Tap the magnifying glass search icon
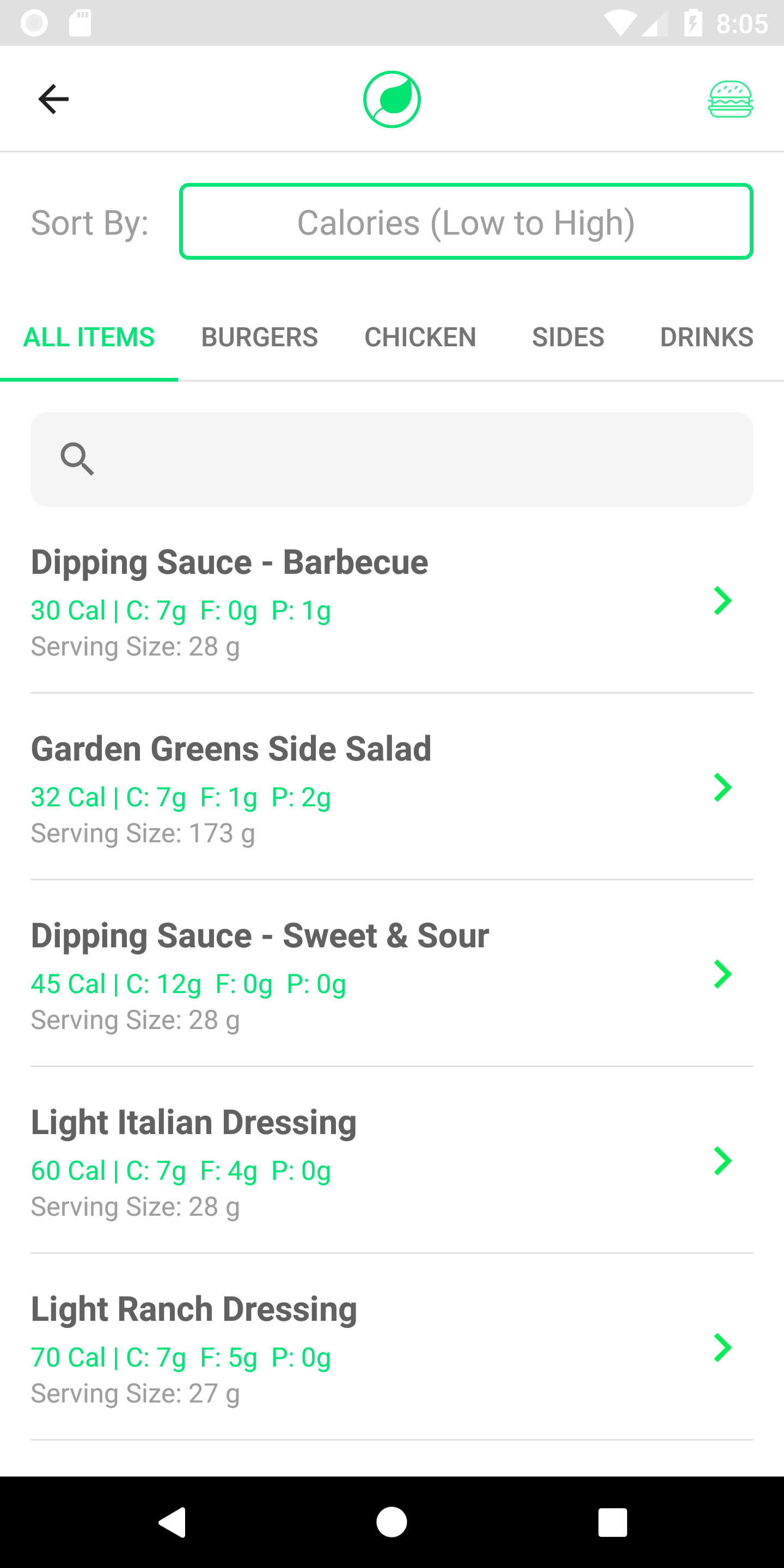The width and height of the screenshot is (784, 1568). point(77,459)
